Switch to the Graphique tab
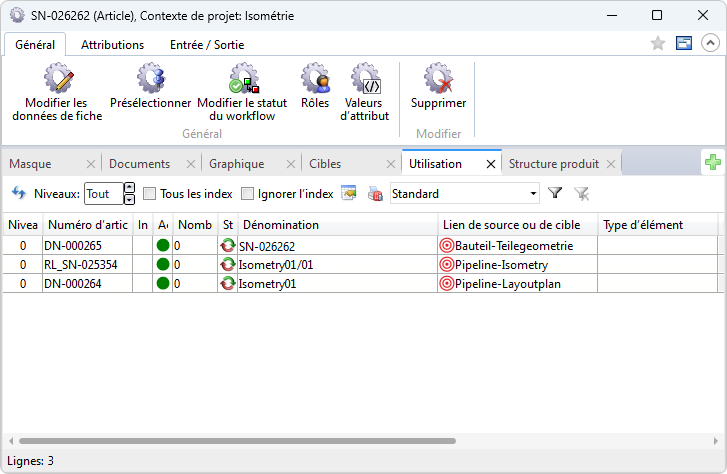This screenshot has height=474, width=727. (237, 164)
